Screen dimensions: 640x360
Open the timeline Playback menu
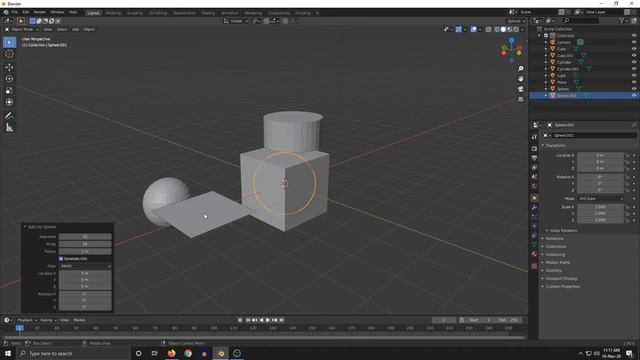[27, 320]
